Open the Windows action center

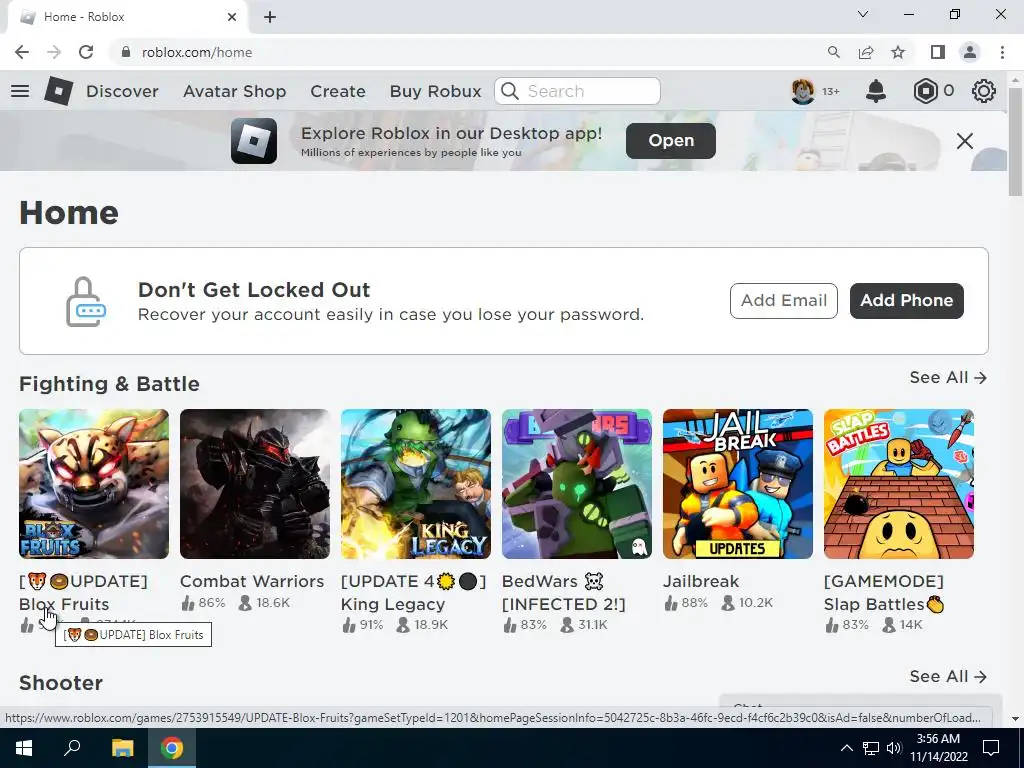click(991, 748)
